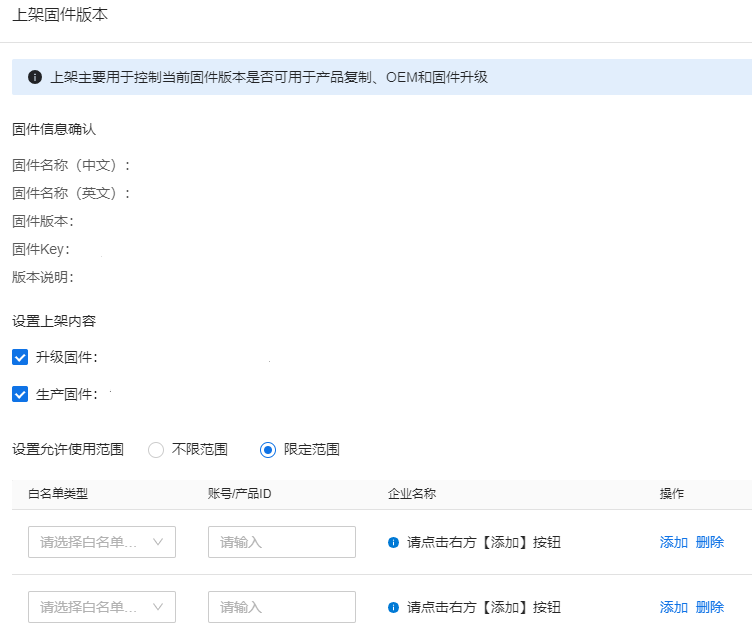Screen dimensions: 752x639
Task: Open the second row whitelist type dropdown
Action: click(x=102, y=607)
